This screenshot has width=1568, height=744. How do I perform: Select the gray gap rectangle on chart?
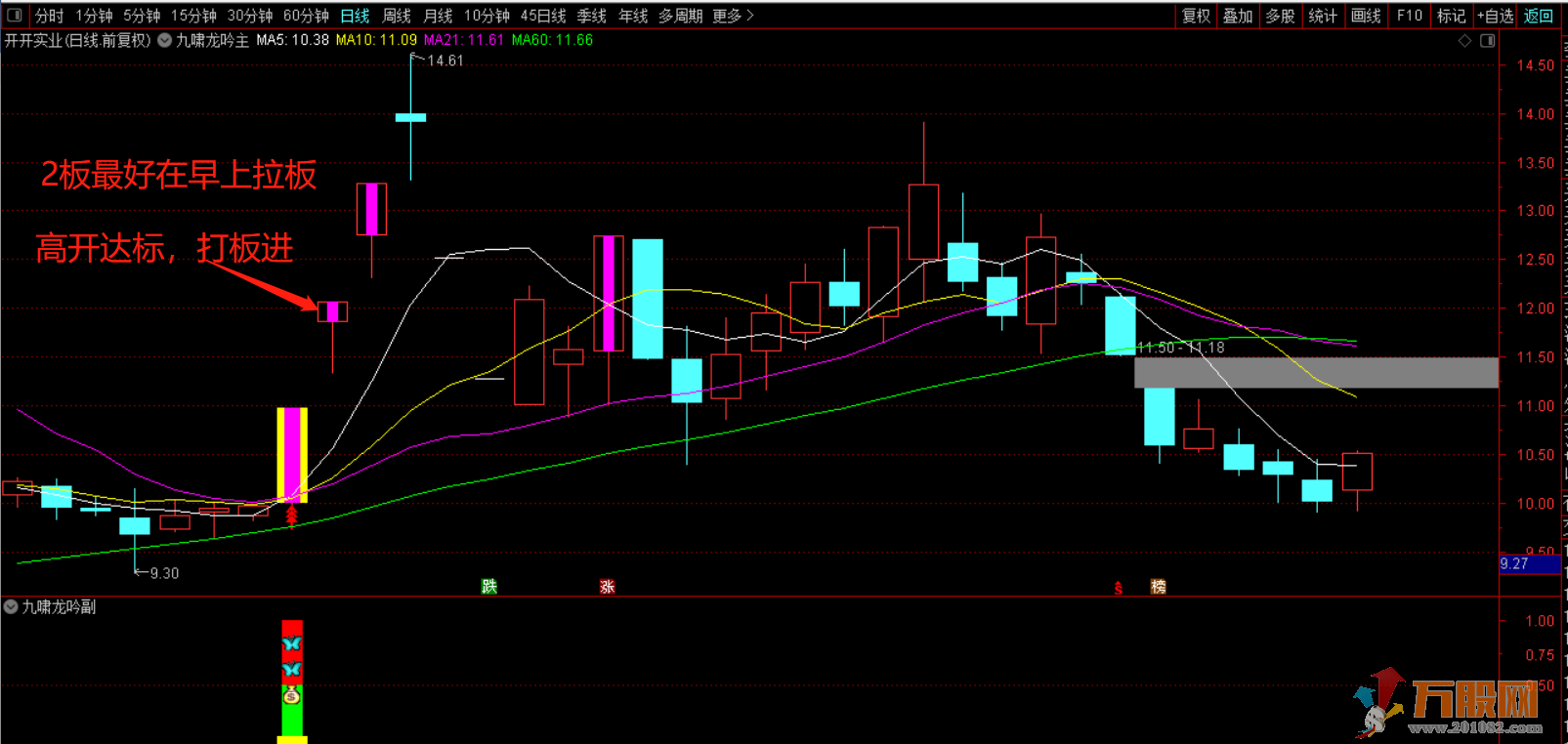(x=1316, y=372)
